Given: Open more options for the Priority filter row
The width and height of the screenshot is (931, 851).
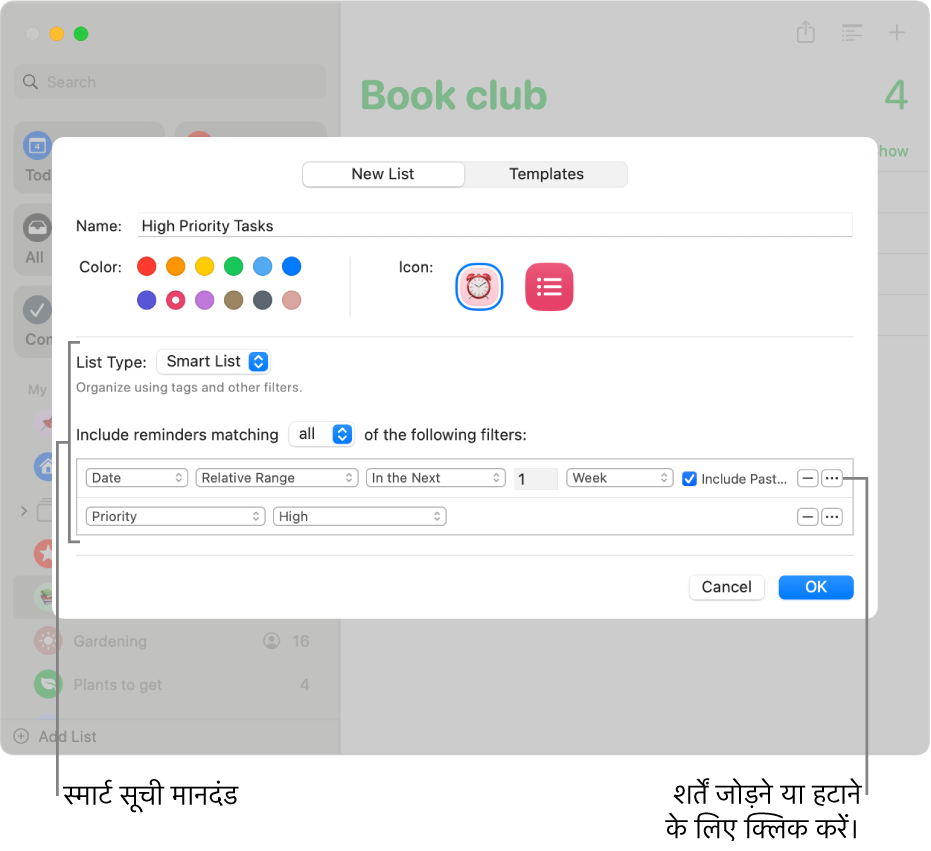Looking at the screenshot, I should tap(832, 517).
